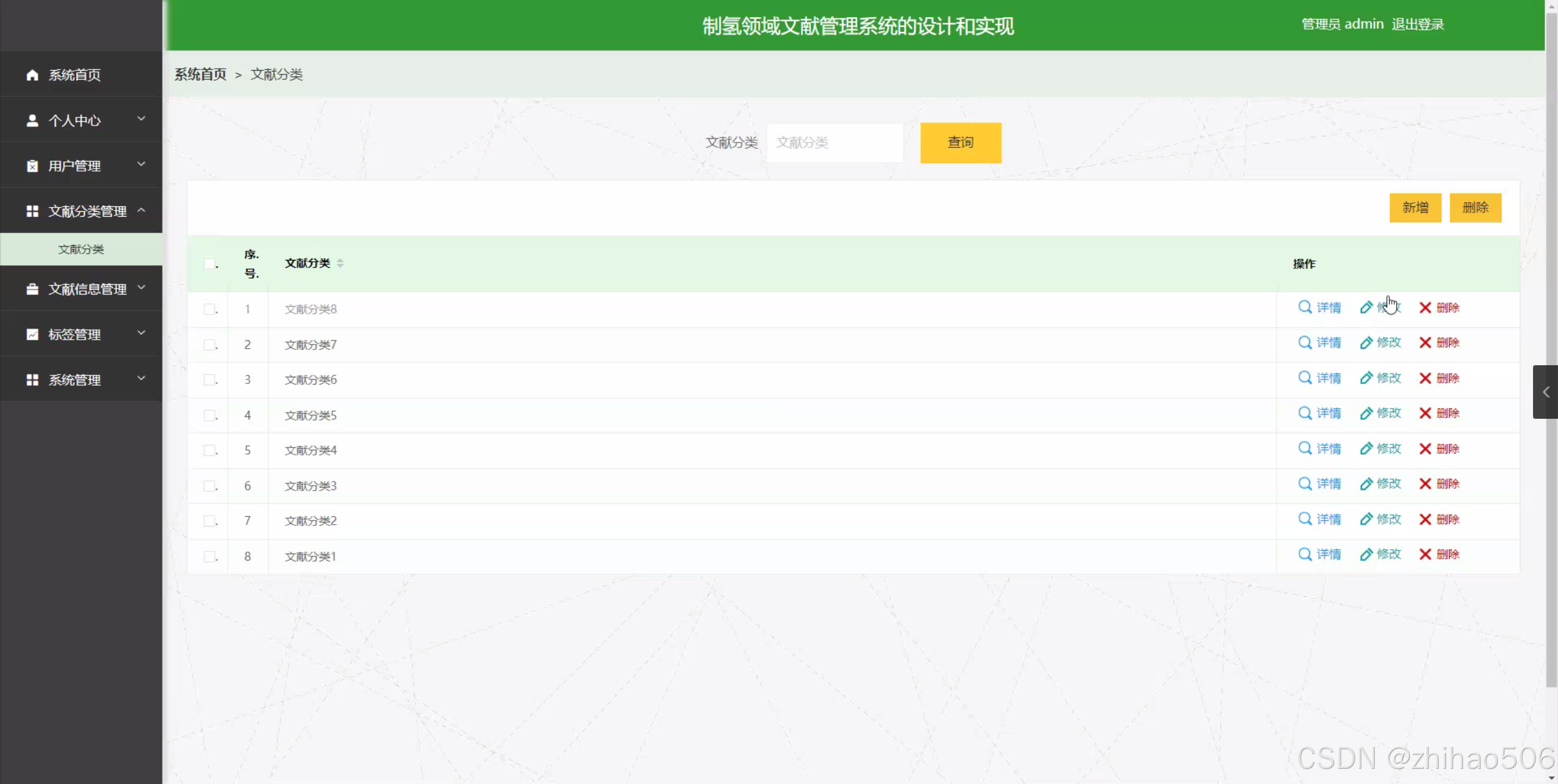Click the collapse arrow tab on right edge
Viewport: 1558px width, 784px height.
coord(1545,392)
